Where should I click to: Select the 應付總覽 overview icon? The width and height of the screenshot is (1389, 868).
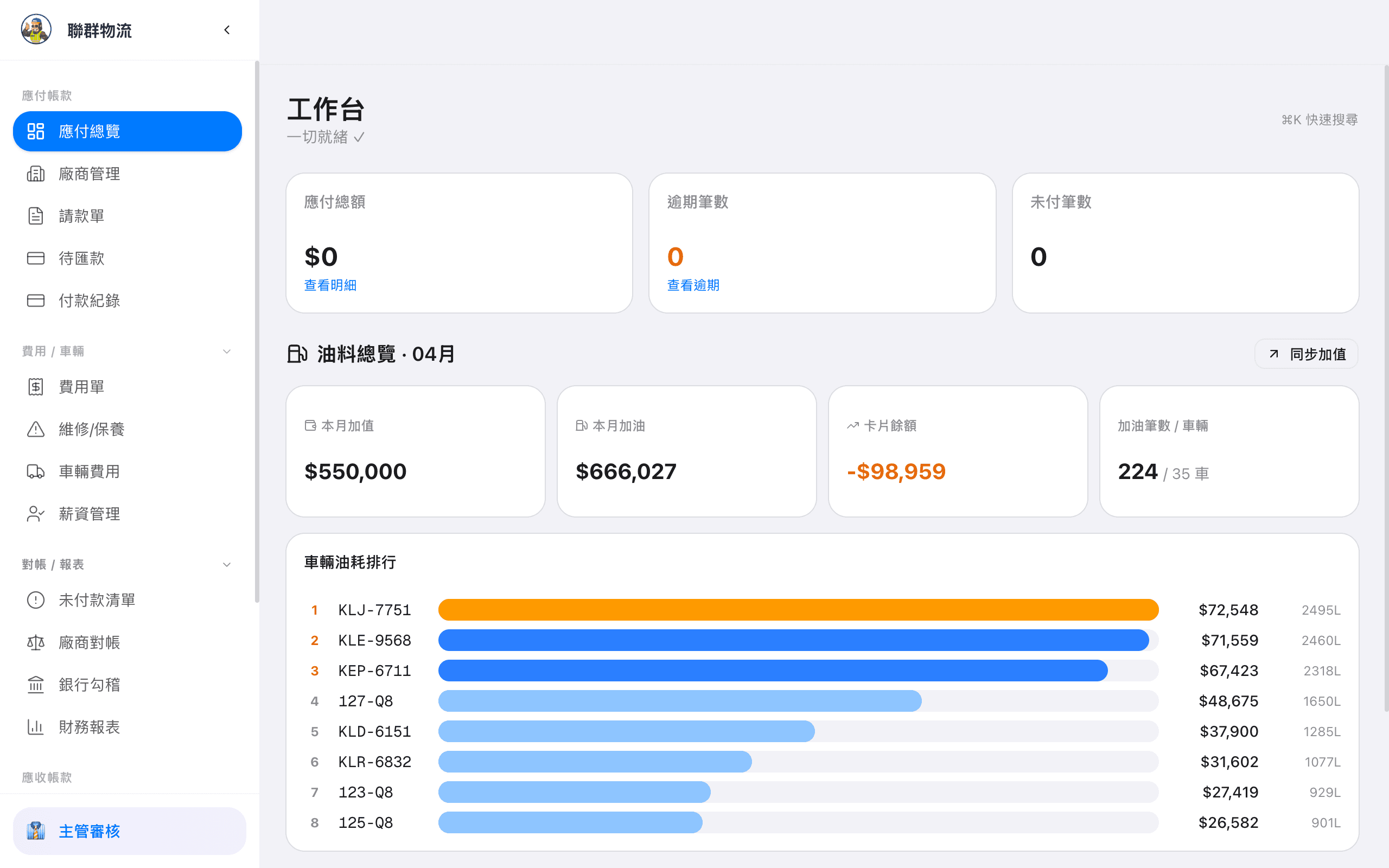pos(36,131)
